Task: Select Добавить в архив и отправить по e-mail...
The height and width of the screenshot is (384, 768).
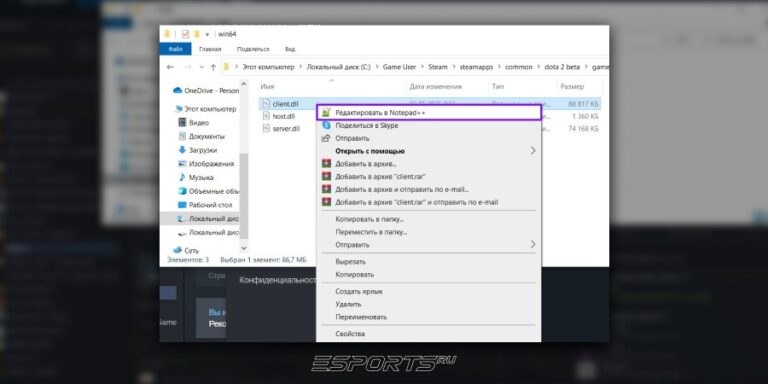Action: pos(429,189)
